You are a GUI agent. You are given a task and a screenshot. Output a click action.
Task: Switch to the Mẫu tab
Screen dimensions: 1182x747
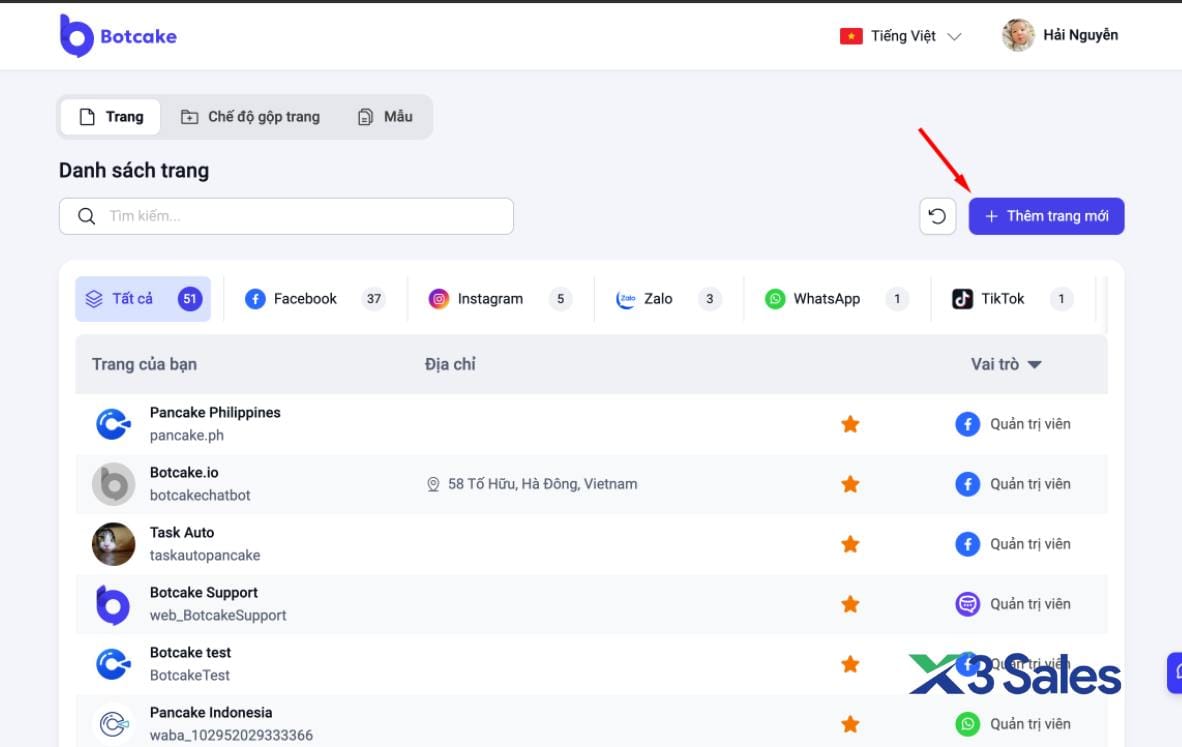pos(385,117)
